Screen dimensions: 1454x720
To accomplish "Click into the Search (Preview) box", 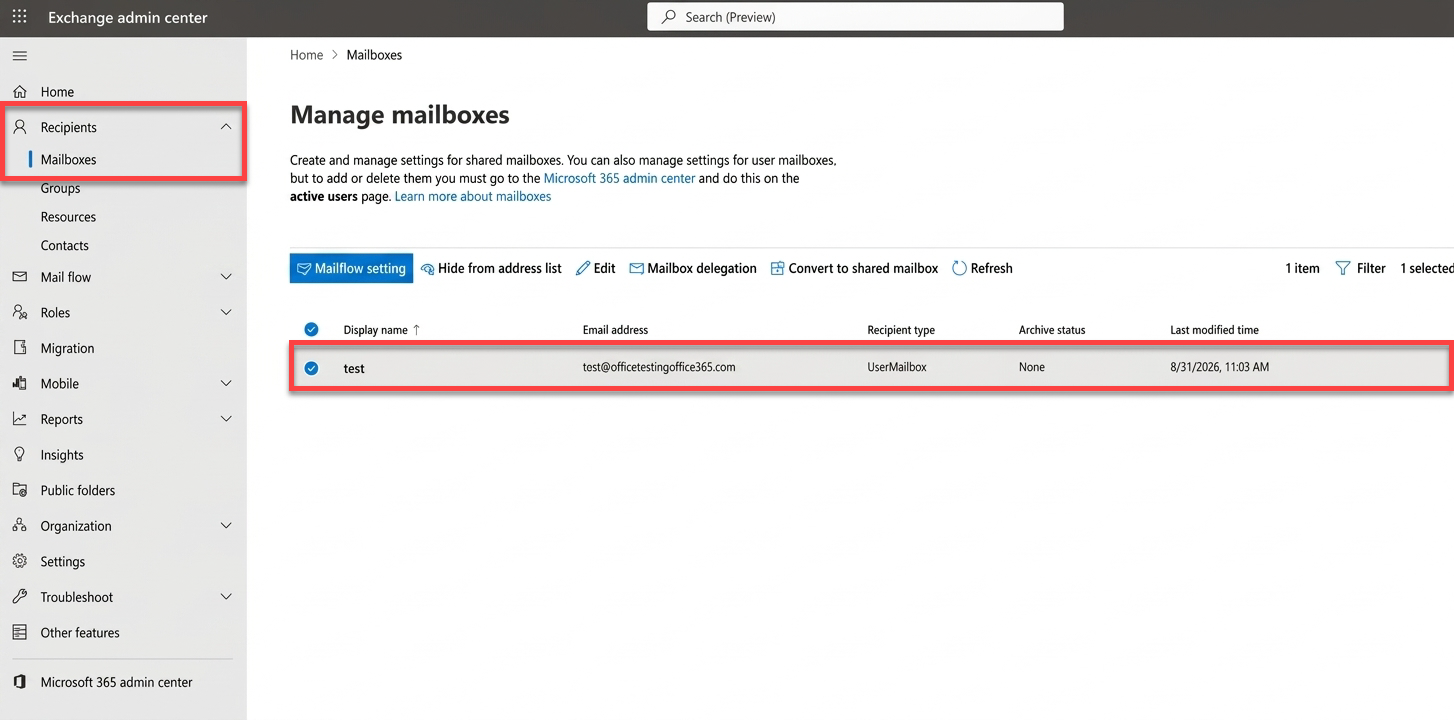I will (855, 17).
